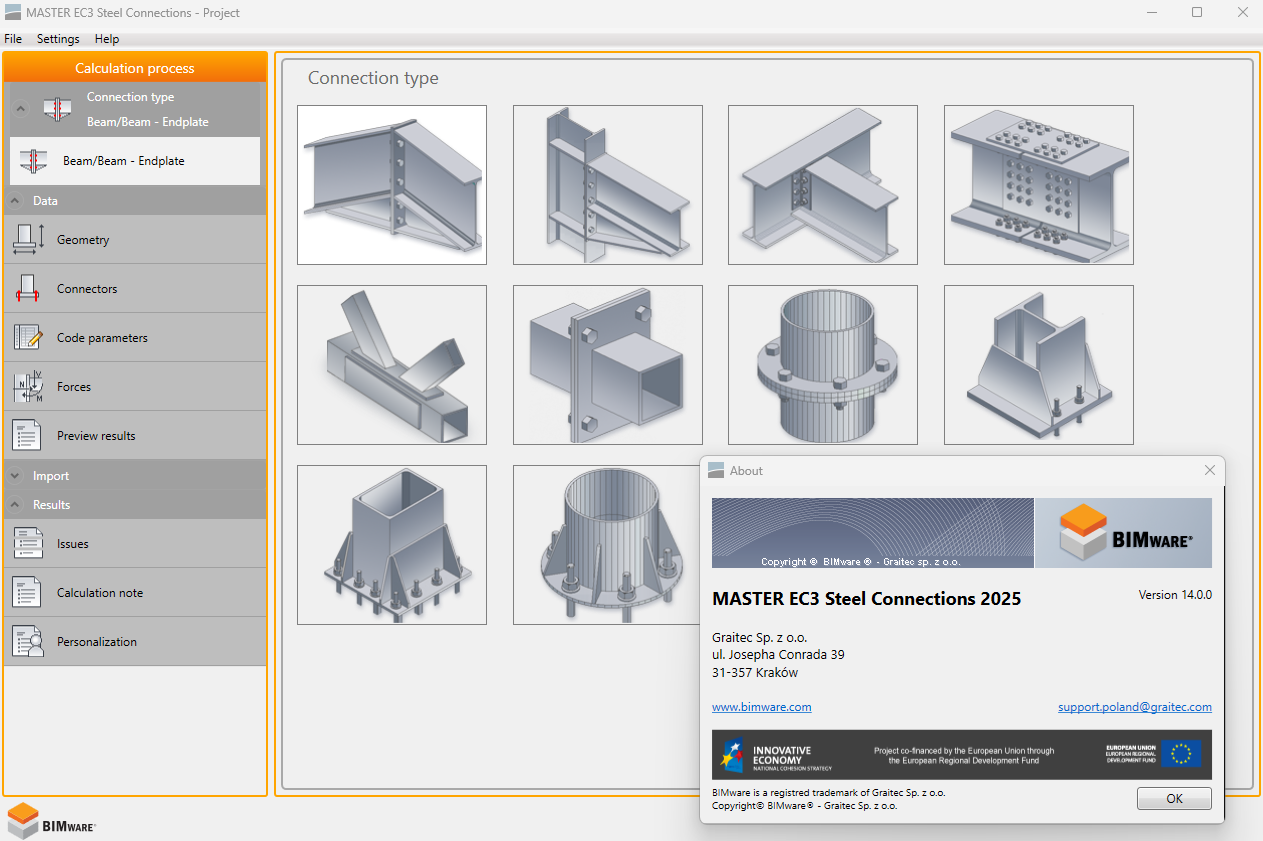Collapse the Results section
1263x841 pixels.
[17, 505]
